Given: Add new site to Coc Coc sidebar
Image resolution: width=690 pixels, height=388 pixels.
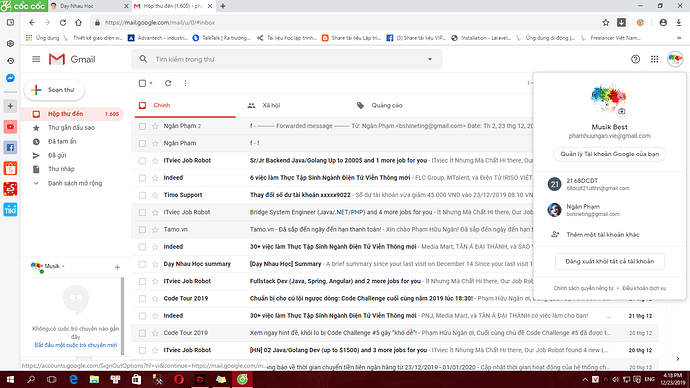Looking at the screenshot, I should click(11, 106).
